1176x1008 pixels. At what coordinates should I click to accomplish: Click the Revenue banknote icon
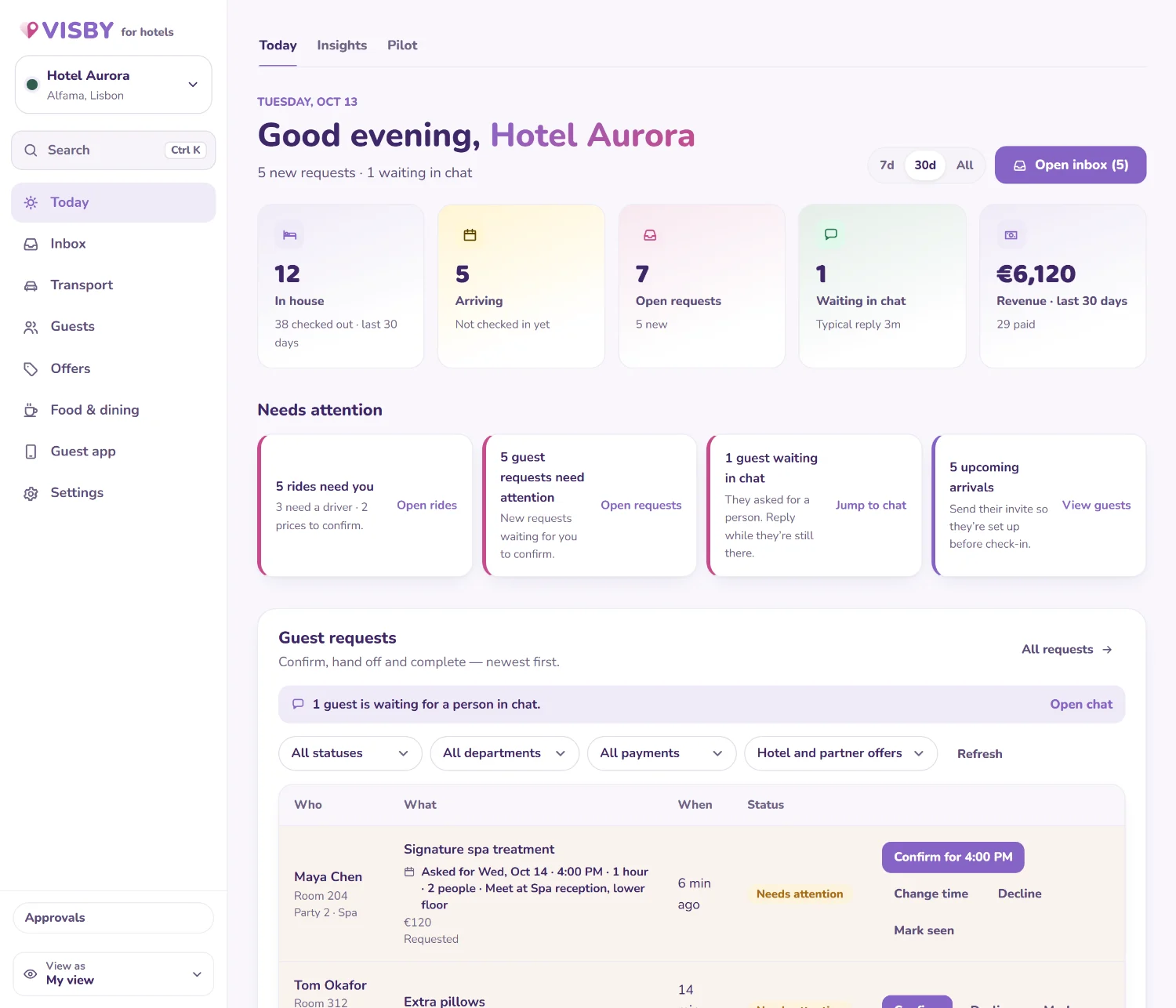point(1011,235)
